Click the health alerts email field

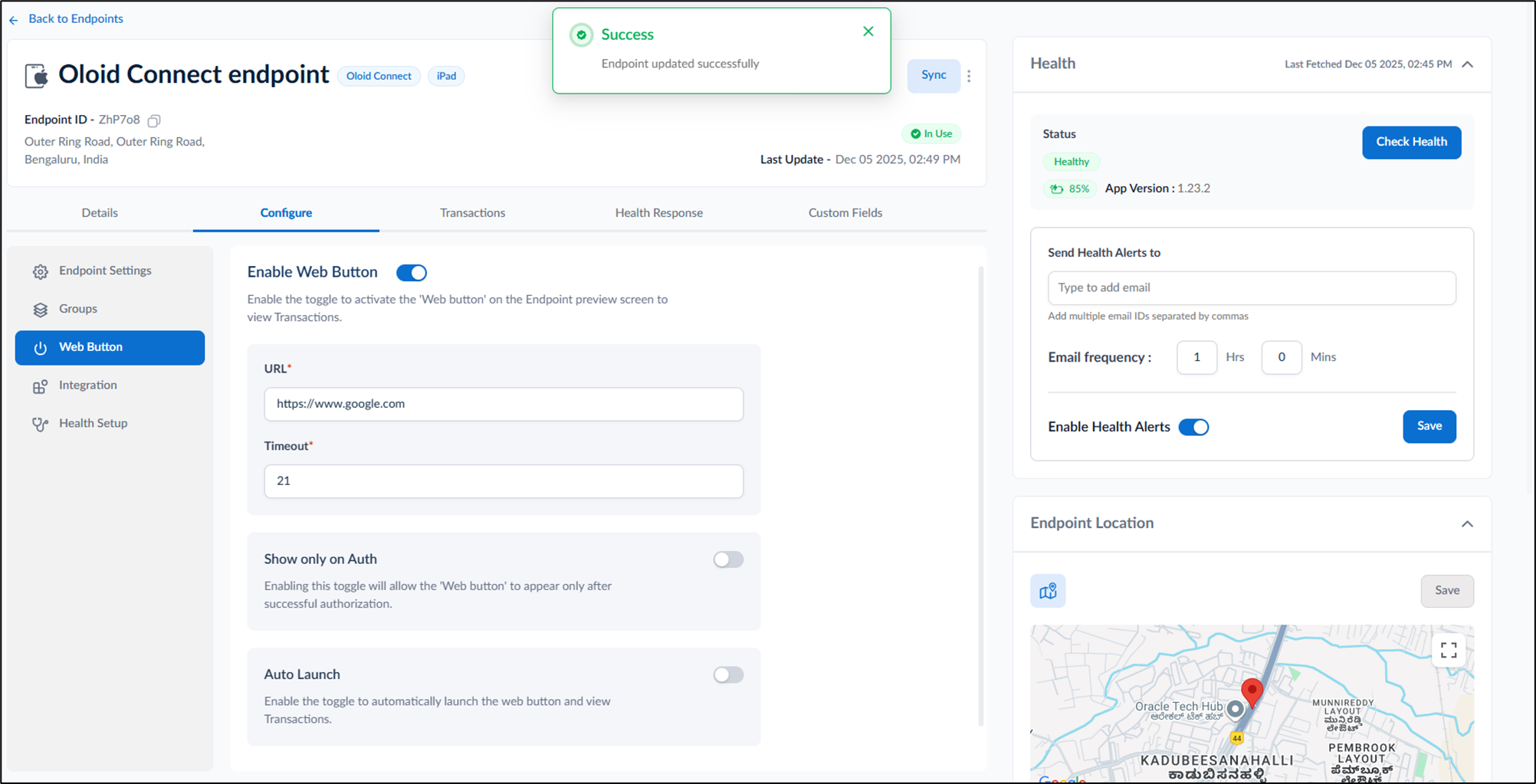(x=1252, y=288)
